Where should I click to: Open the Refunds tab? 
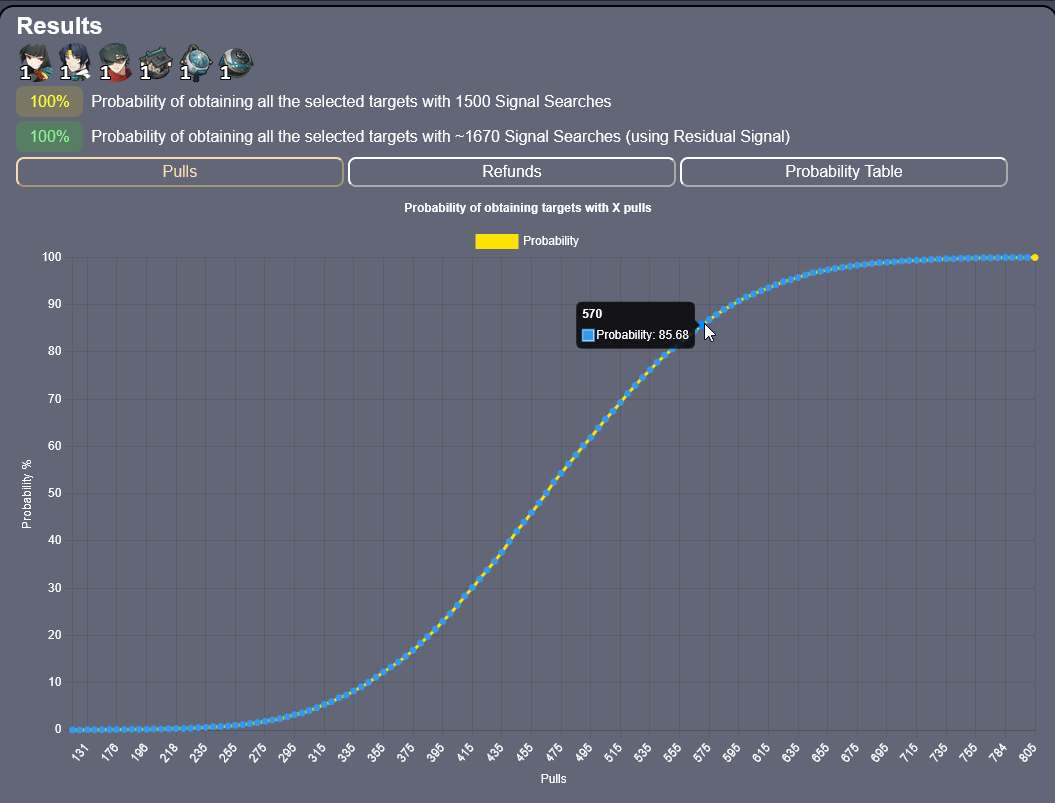point(511,172)
